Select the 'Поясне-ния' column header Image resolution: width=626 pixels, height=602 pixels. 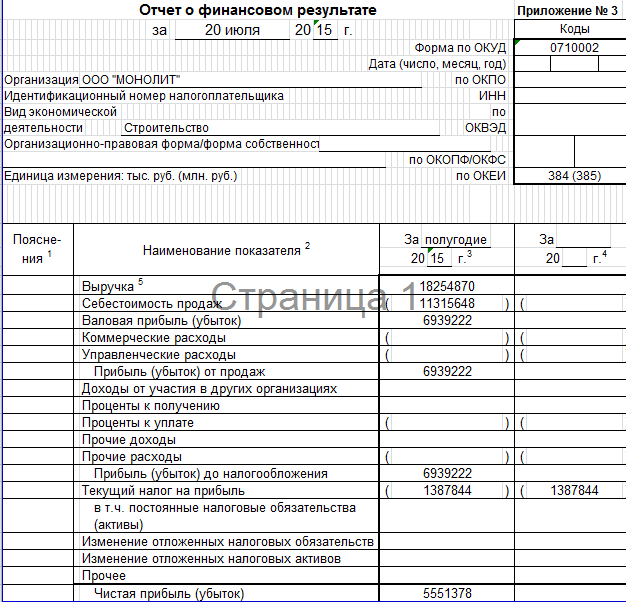coord(37,249)
